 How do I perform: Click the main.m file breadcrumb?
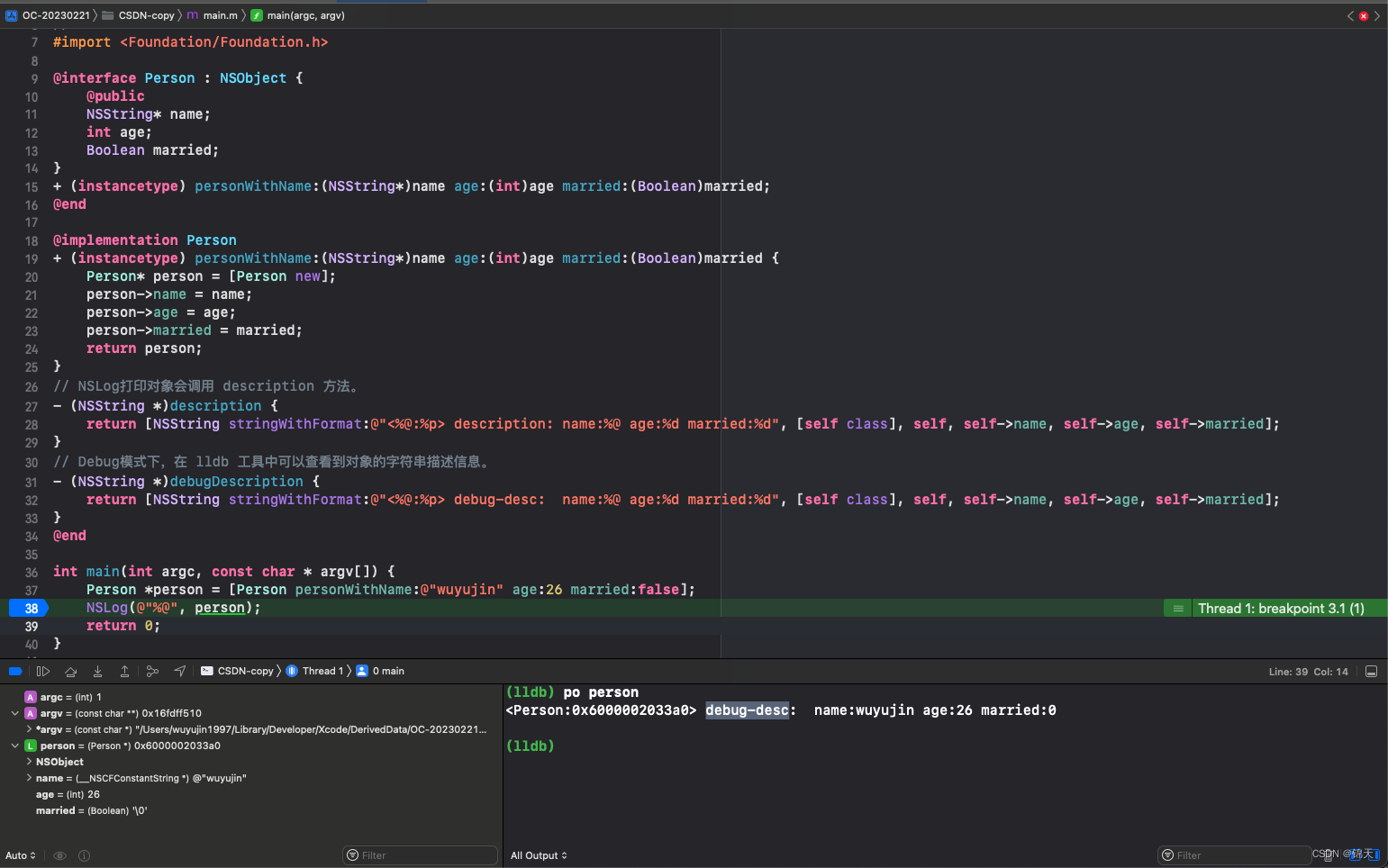tap(212, 15)
